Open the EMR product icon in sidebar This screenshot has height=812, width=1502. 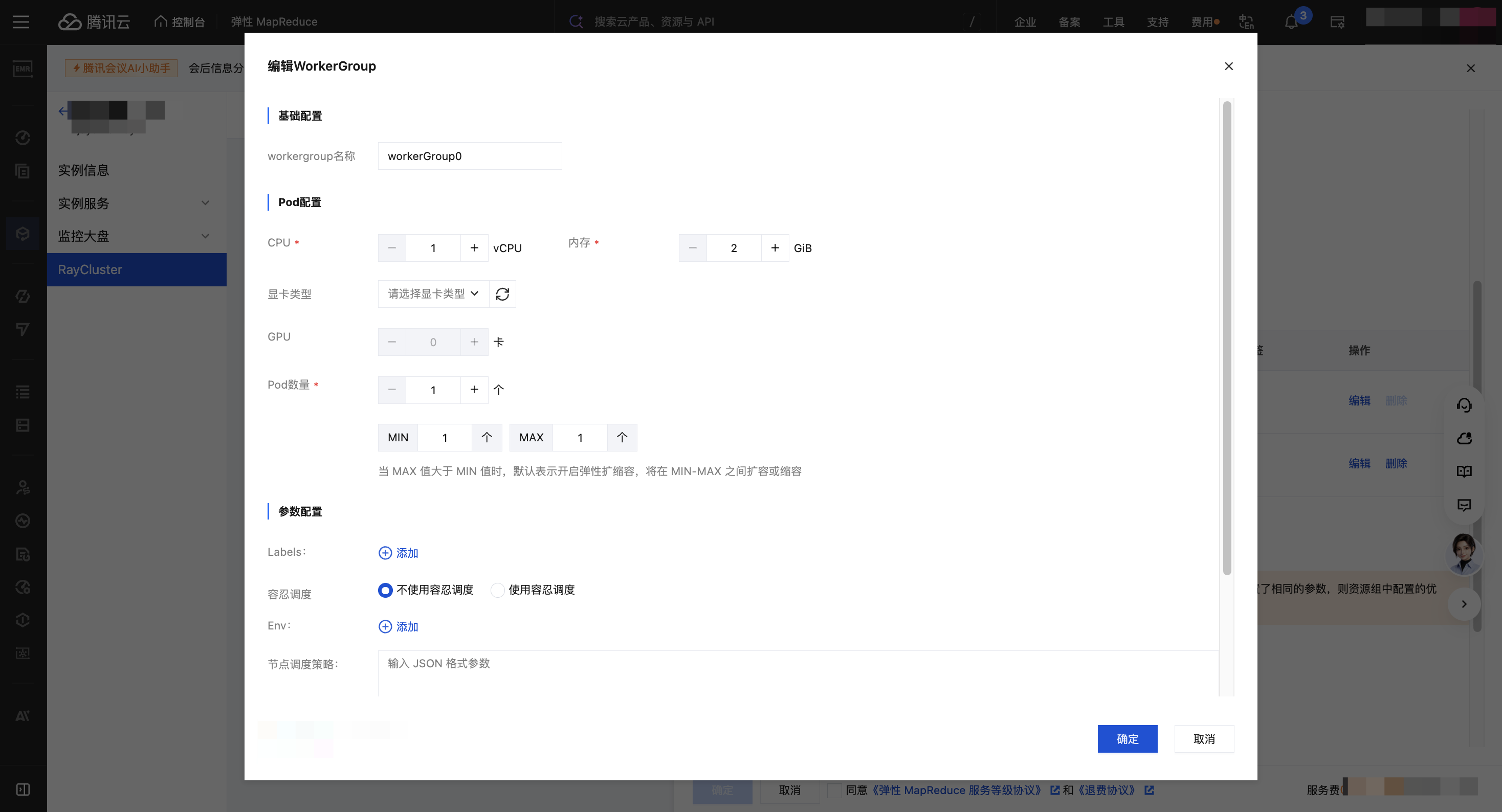click(23, 68)
